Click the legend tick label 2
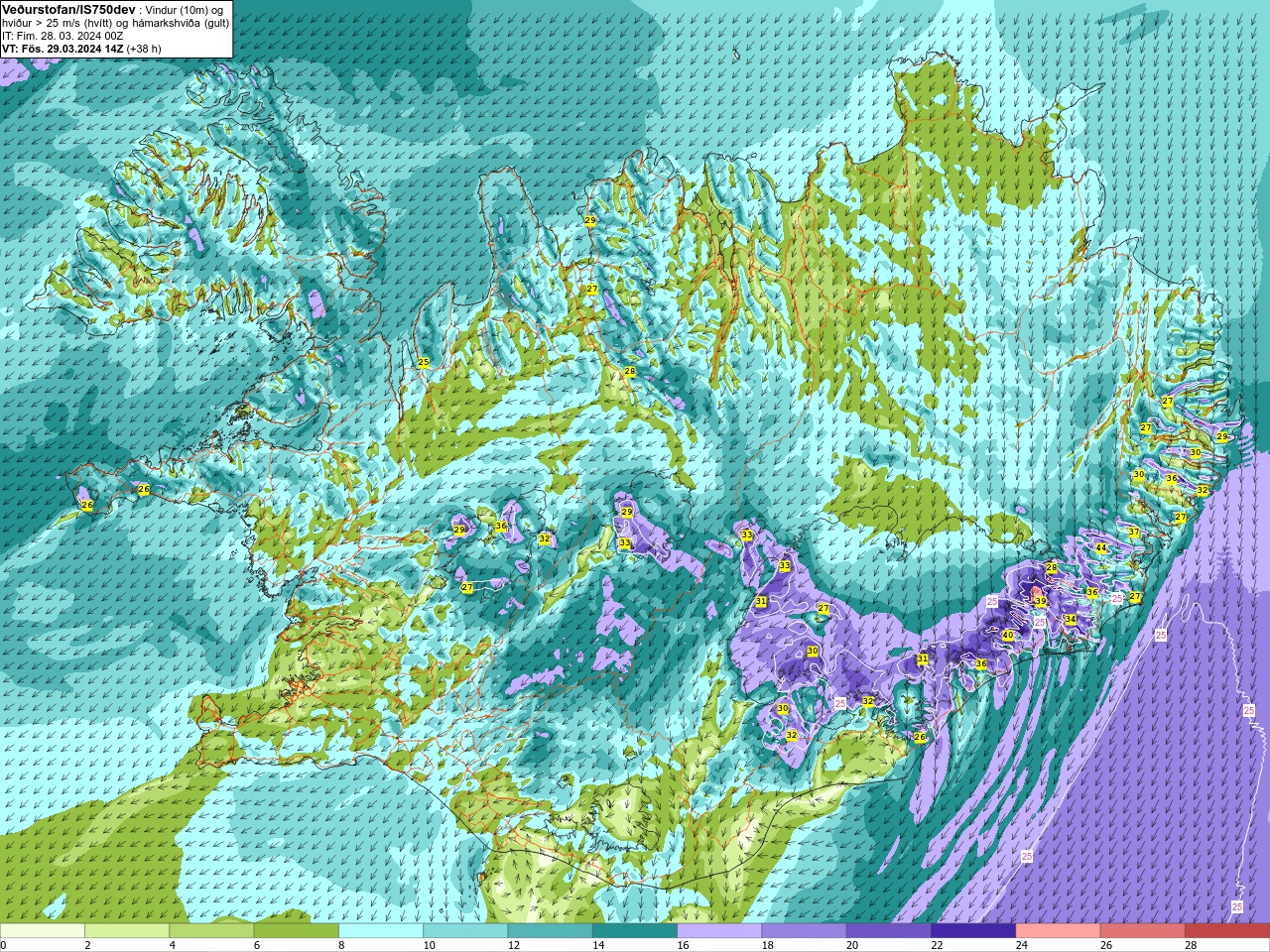1270x952 pixels. (x=87, y=945)
